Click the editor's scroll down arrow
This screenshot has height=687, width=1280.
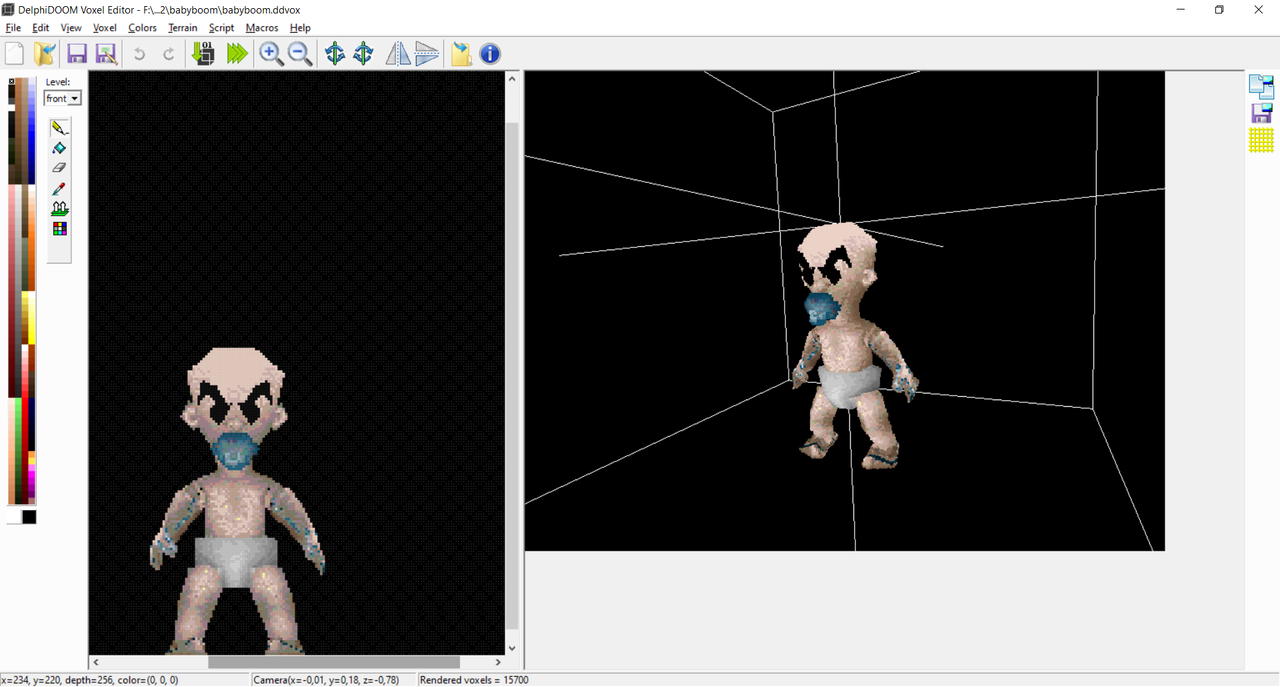tap(512, 648)
